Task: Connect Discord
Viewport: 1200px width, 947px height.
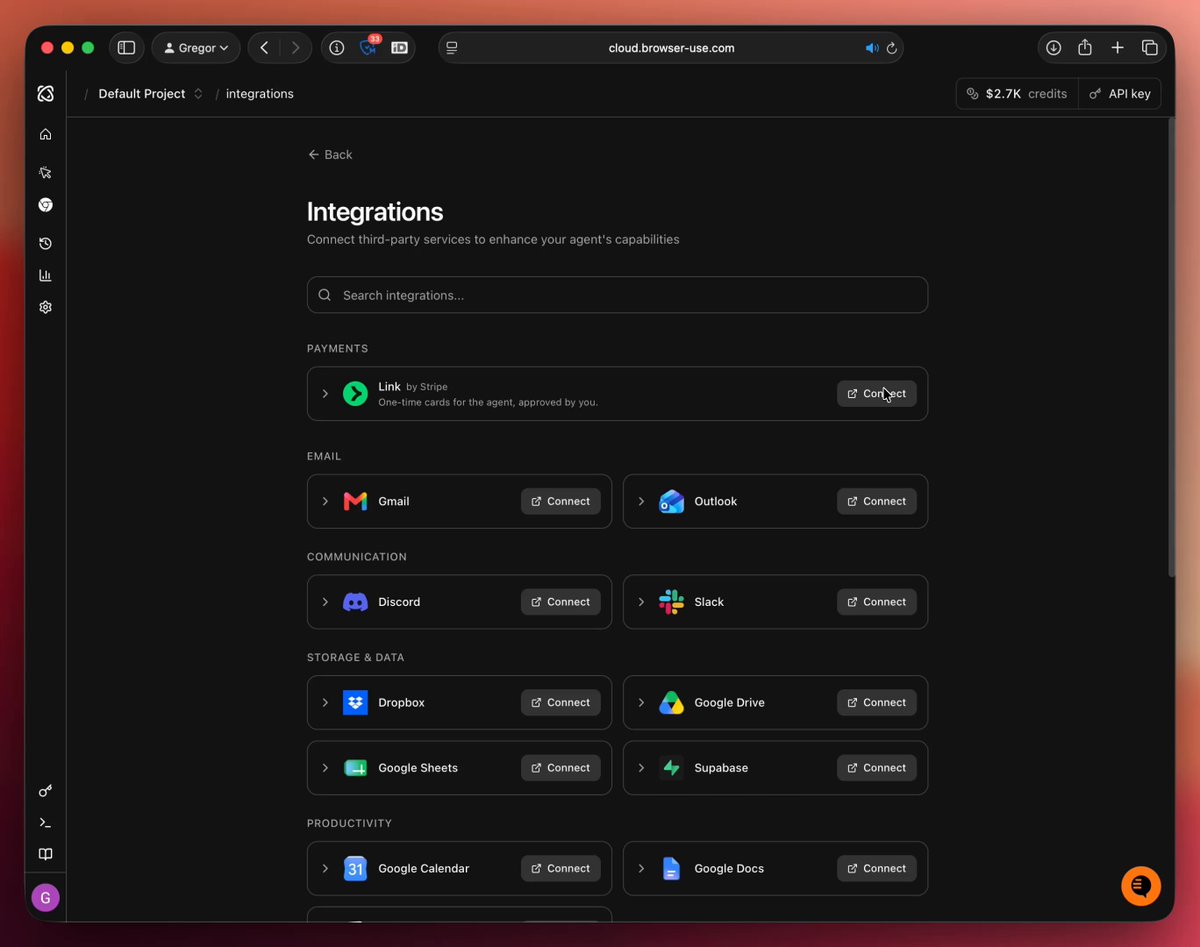Action: [560, 602]
